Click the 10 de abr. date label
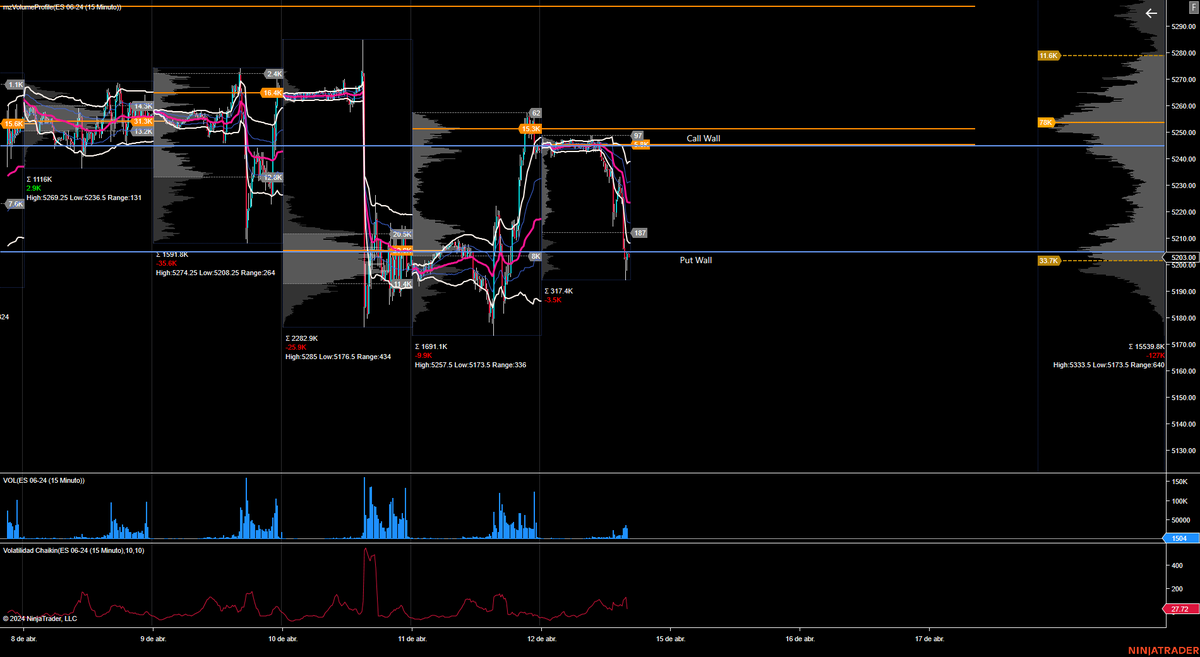Image resolution: width=1200 pixels, height=657 pixels. tap(284, 638)
